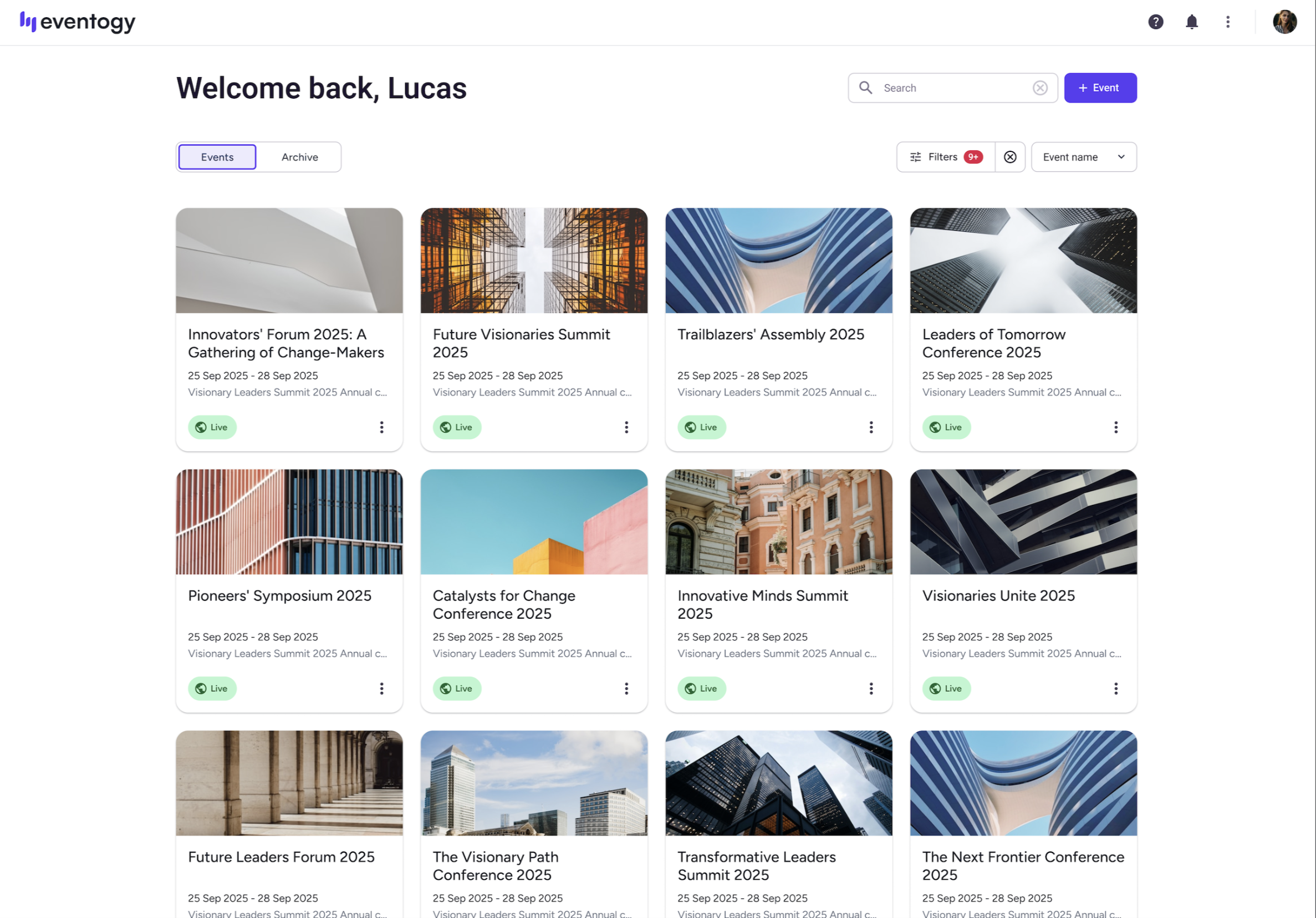Viewport: 1316px width, 918px height.
Task: Click Live badge on Leaders of Tomorrow Conference
Action: click(x=946, y=427)
